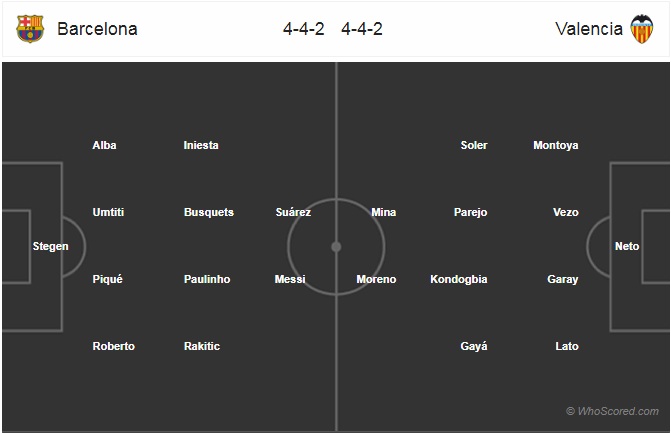The width and height of the screenshot is (671, 433).
Task: Click goalkeeper Neto's name
Action: [x=627, y=246]
